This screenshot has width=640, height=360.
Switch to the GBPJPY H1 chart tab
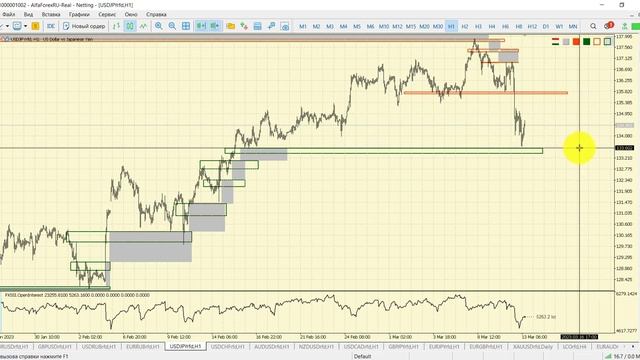click(404, 347)
